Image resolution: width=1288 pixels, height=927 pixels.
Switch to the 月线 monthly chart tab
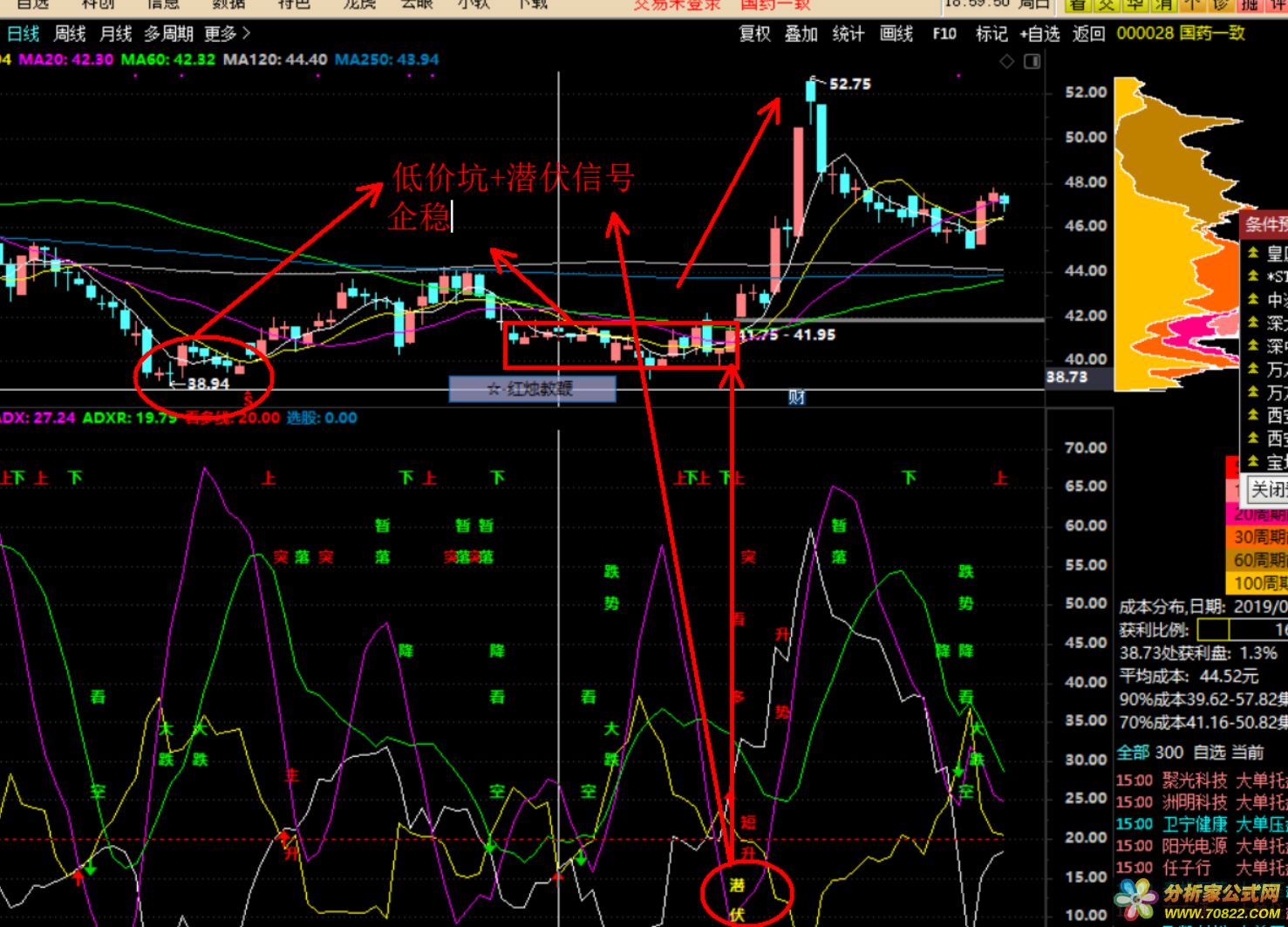pos(115,34)
